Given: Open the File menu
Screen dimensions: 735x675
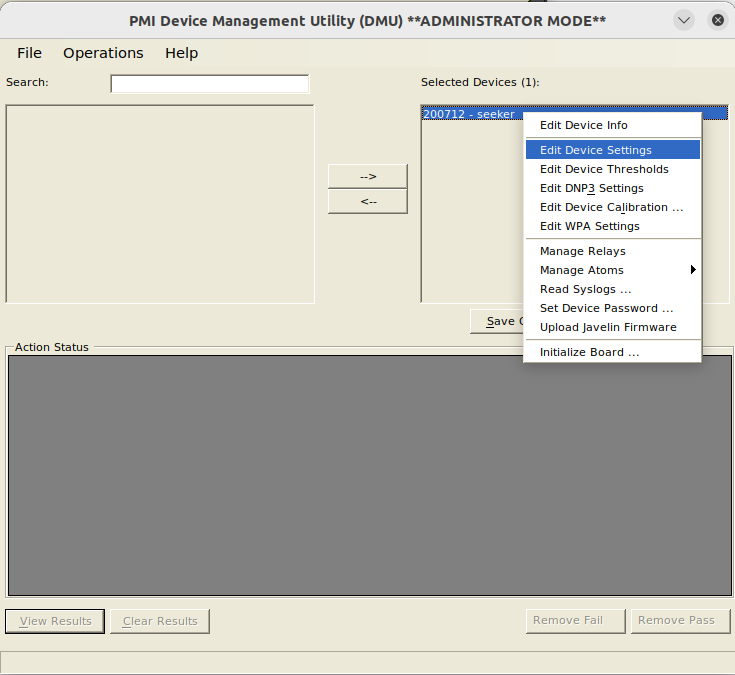Looking at the screenshot, I should (29, 53).
